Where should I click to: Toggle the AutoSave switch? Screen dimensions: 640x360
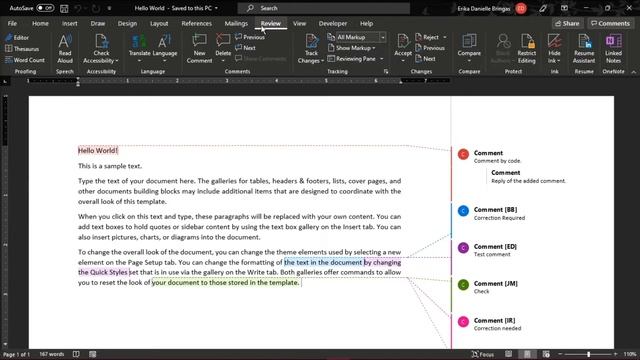click(x=45, y=8)
